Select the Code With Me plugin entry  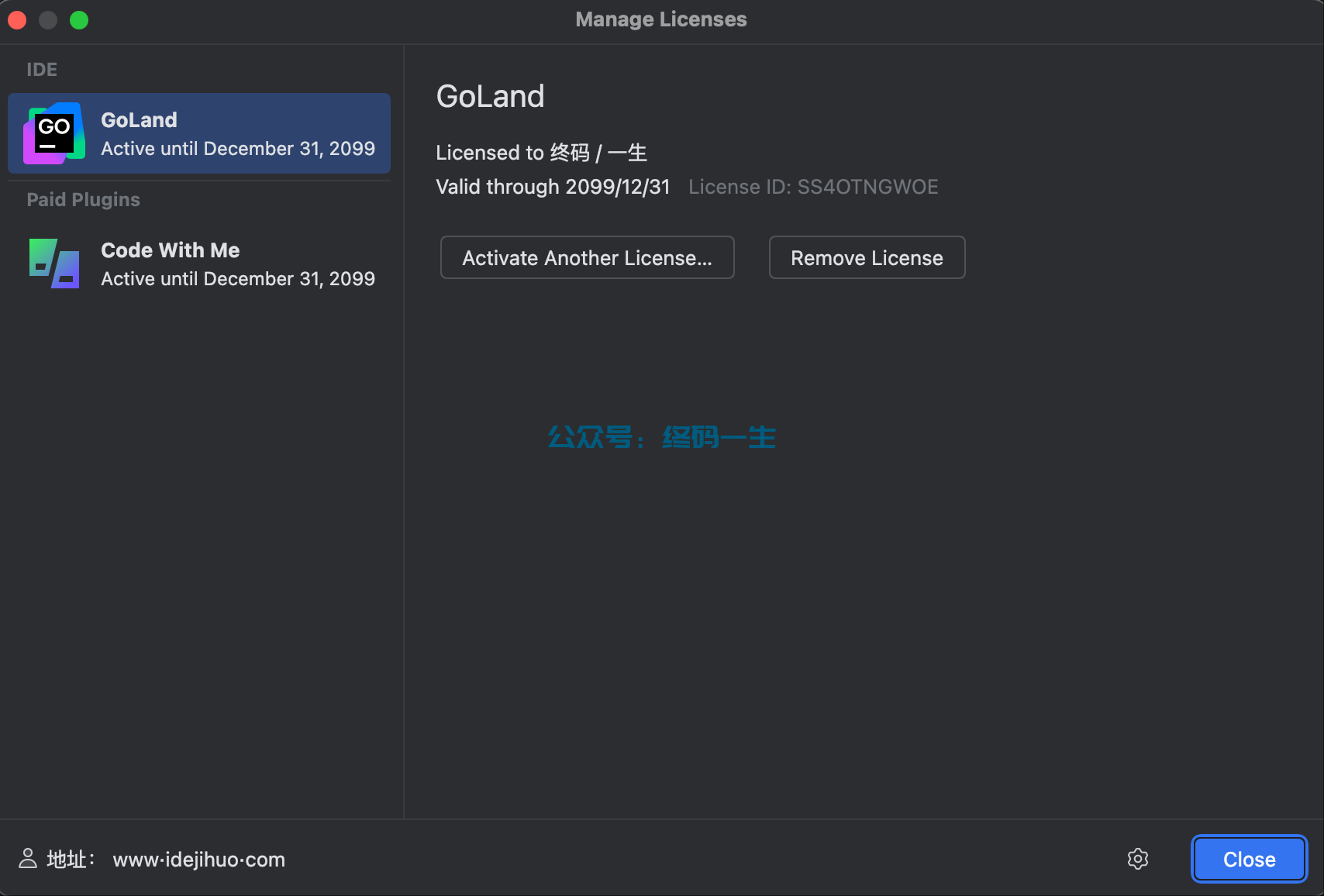[199, 264]
